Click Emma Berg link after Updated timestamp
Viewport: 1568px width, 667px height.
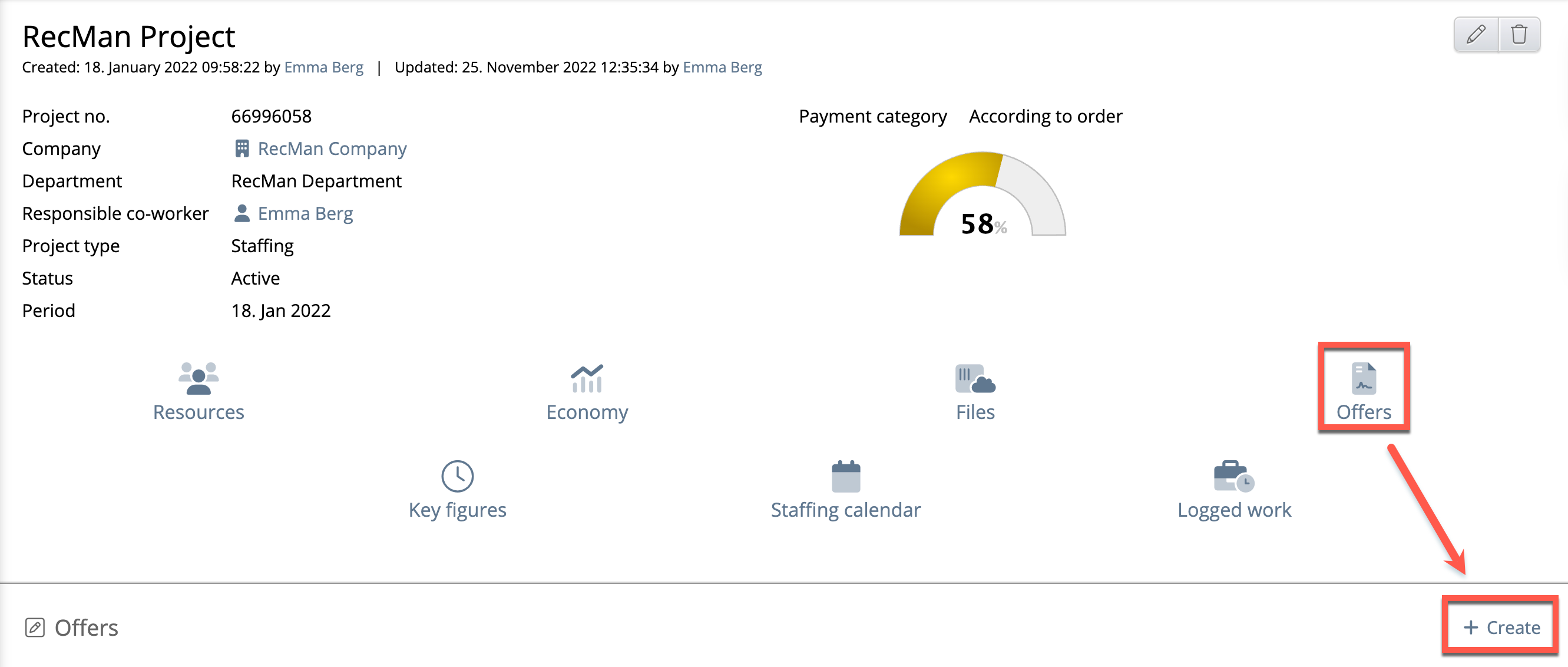[x=722, y=67]
